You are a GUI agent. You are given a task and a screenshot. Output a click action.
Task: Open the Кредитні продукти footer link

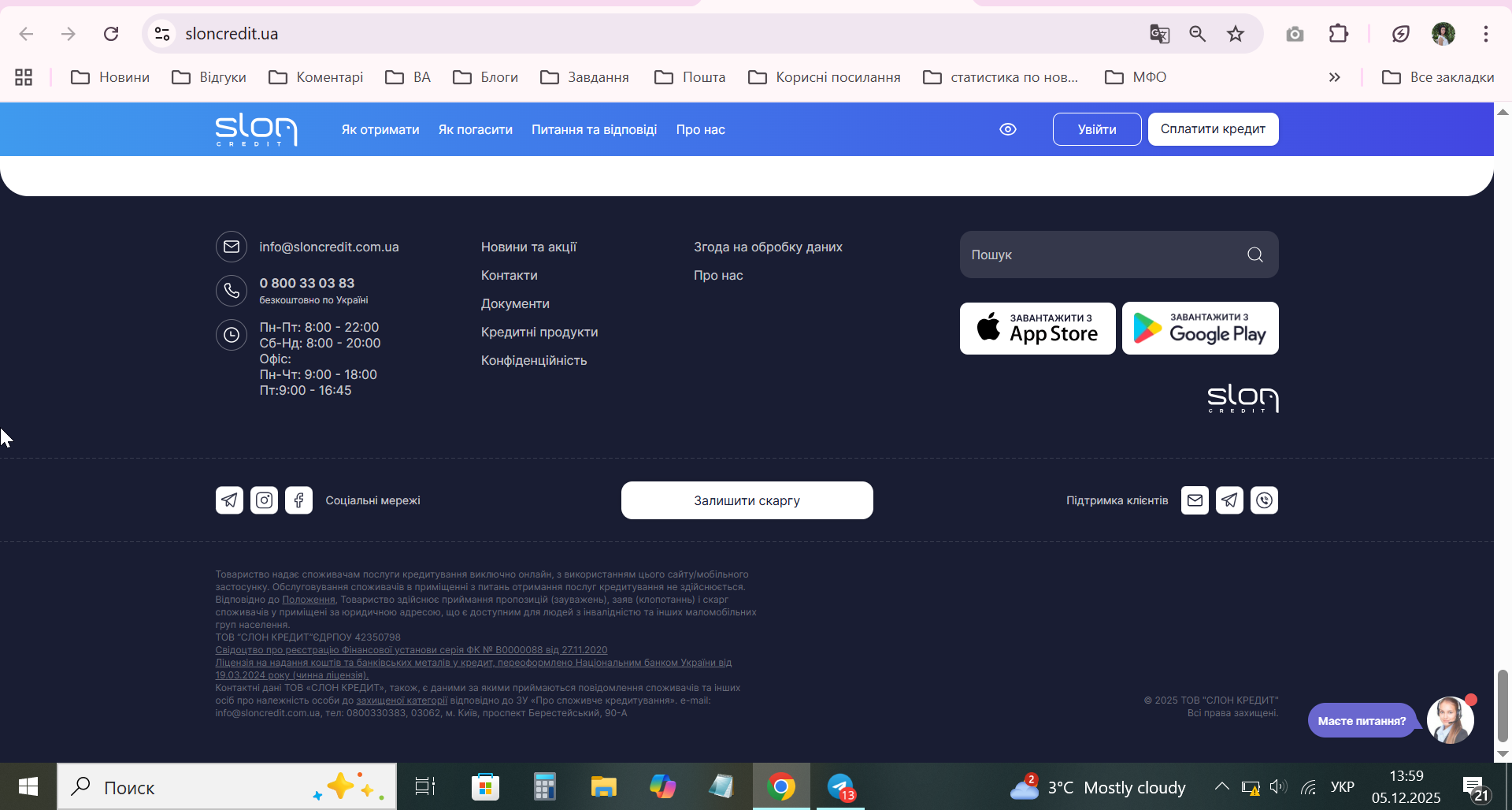click(x=539, y=332)
